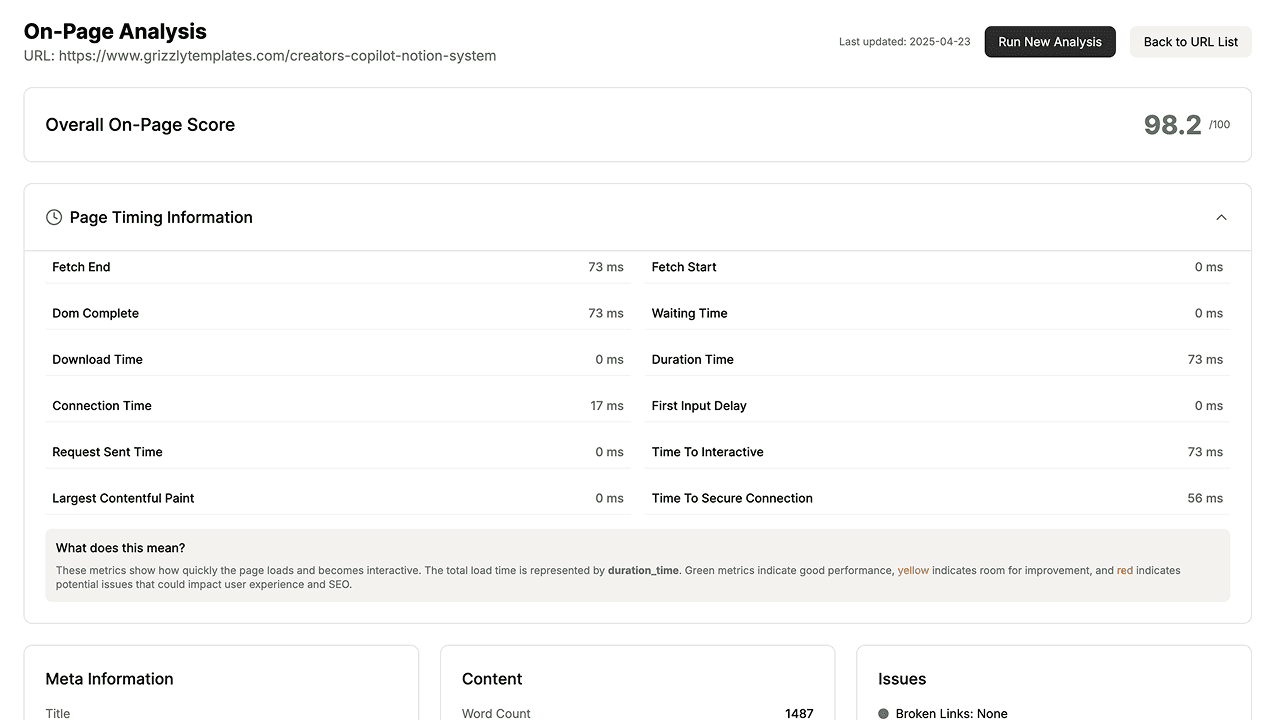Click the clock icon beside Page Timing Information
This screenshot has height=720, width=1280.
(54, 217)
